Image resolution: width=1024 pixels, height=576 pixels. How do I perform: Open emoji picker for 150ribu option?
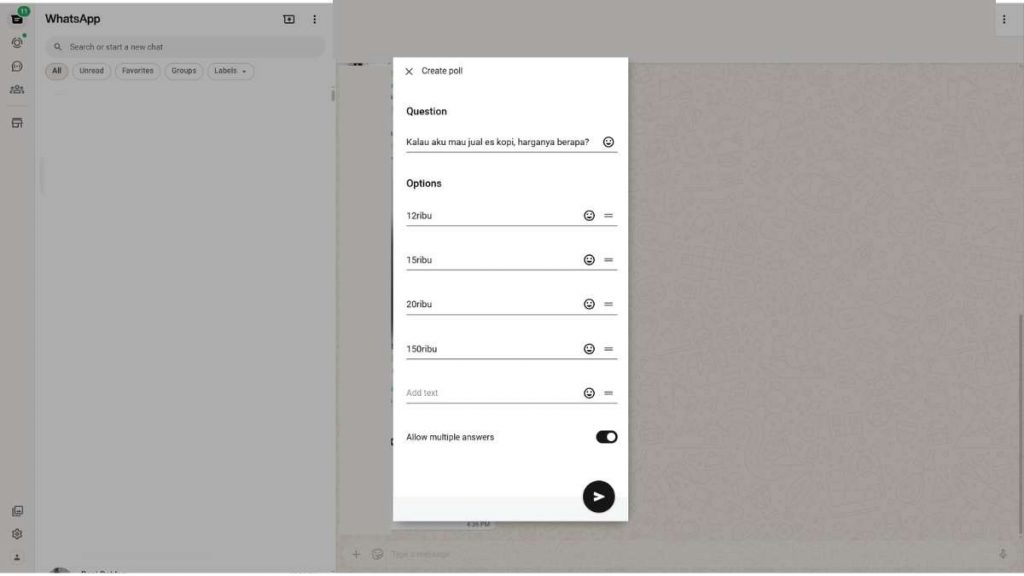pos(589,349)
